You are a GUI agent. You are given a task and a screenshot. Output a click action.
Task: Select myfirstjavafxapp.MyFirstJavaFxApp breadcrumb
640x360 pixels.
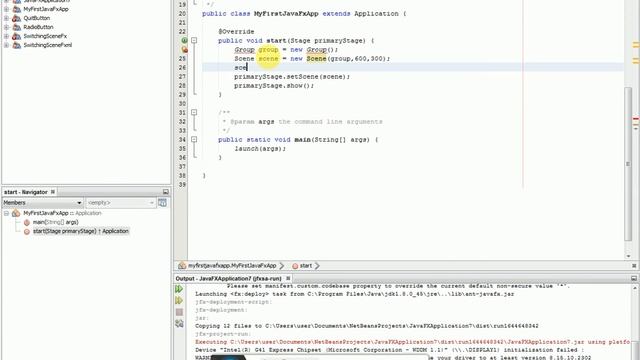(232, 266)
